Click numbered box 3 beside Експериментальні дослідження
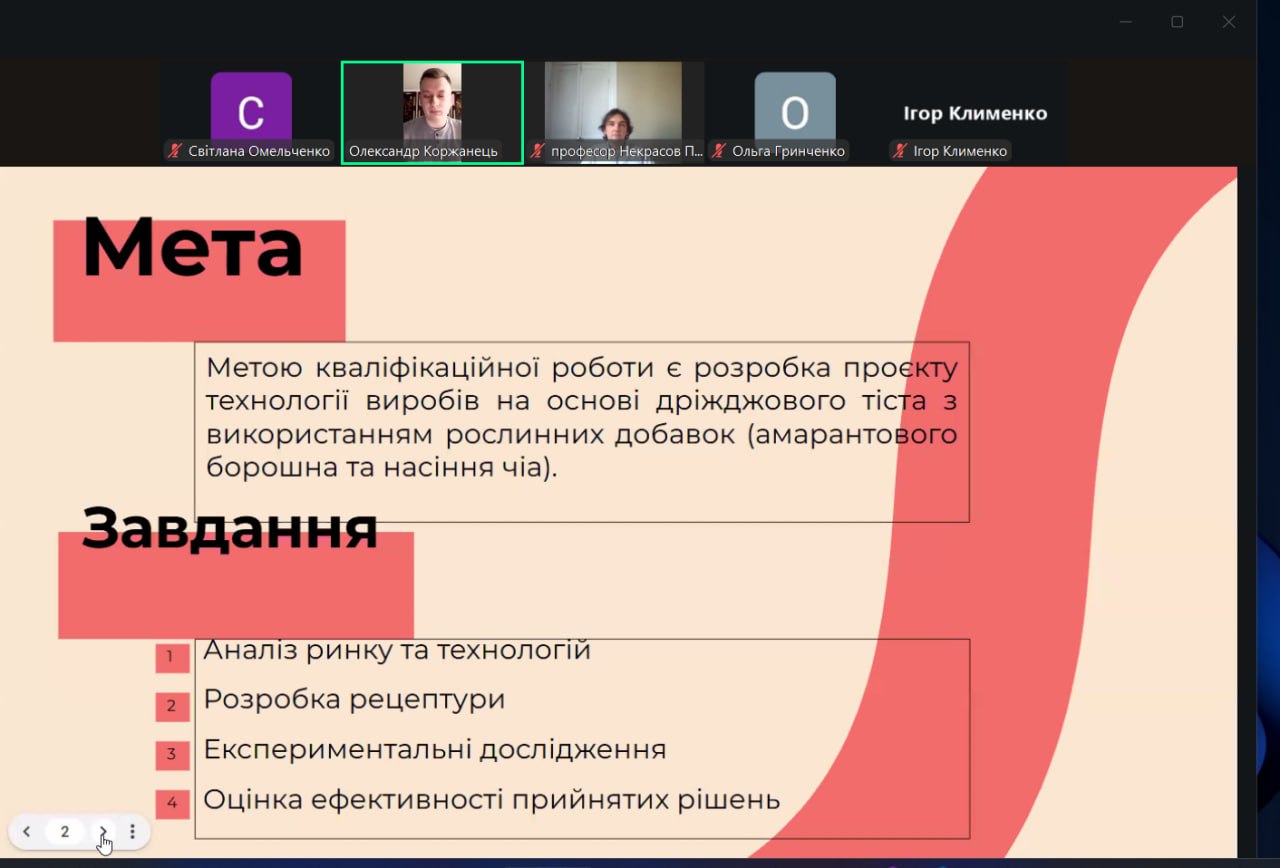The height and width of the screenshot is (868, 1280). [171, 754]
